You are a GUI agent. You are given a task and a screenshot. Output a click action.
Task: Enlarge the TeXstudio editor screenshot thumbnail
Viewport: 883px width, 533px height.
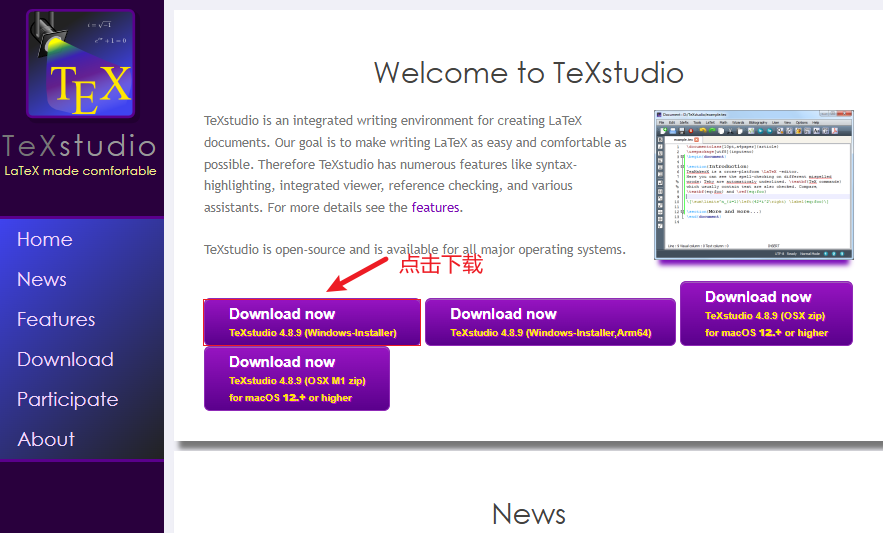pyautogui.click(x=753, y=185)
